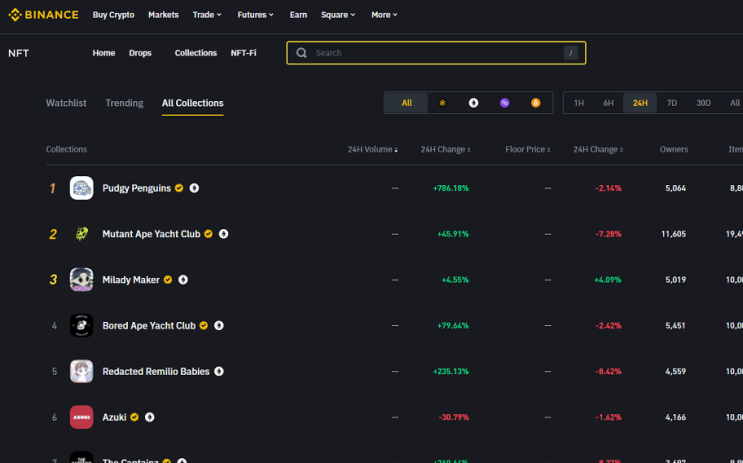Image resolution: width=743 pixels, height=463 pixels.
Task: Expand the Trade dropdown menu
Action: [x=207, y=15]
